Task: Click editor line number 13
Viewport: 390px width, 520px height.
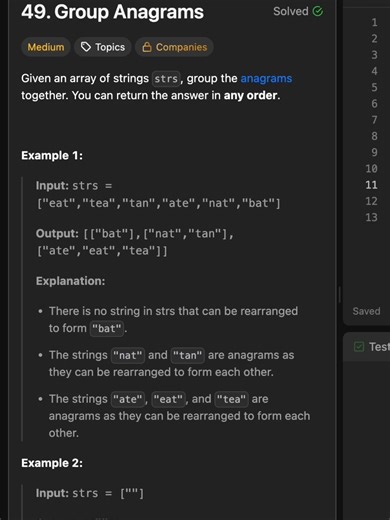Action: tap(371, 217)
